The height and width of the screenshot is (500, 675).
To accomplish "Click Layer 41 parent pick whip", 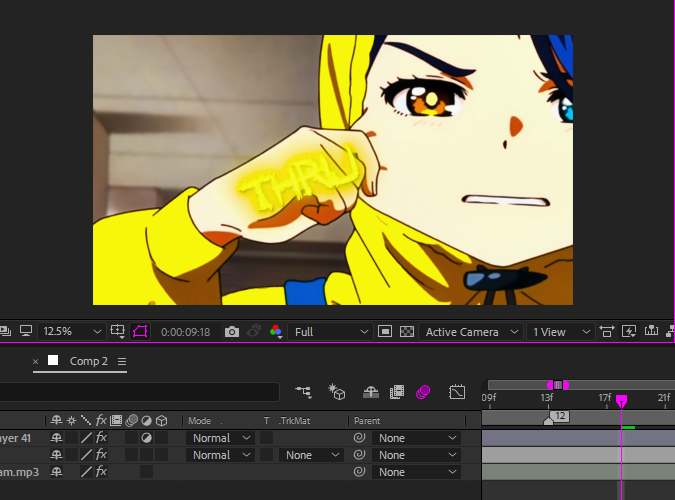I will tap(359, 438).
